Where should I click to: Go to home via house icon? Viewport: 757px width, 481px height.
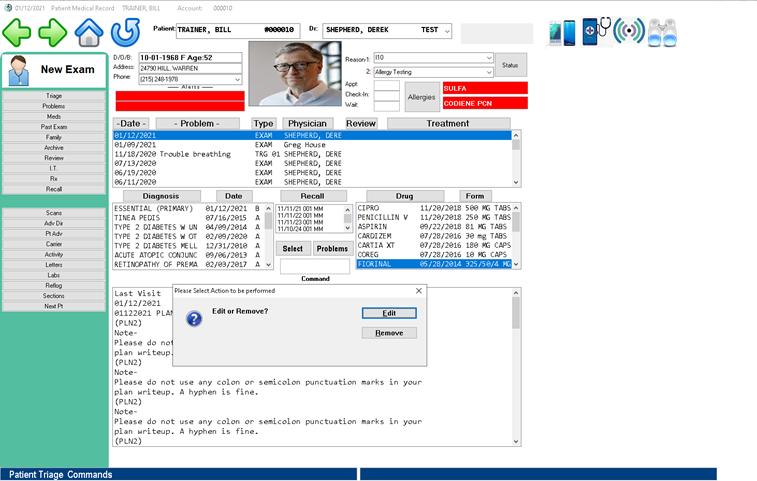coord(89,32)
